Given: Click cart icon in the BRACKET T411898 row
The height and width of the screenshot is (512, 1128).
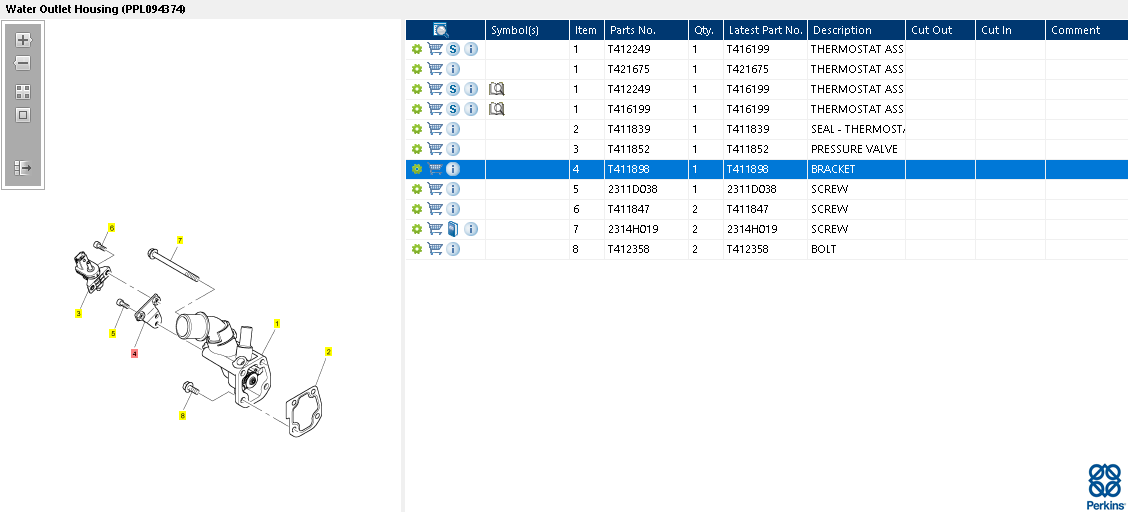Looking at the screenshot, I should 435,169.
